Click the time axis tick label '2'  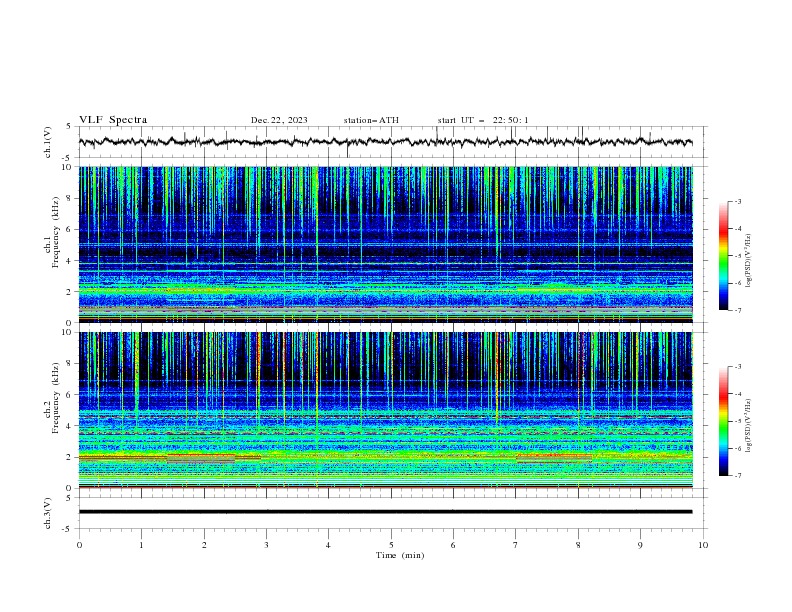click(x=204, y=545)
